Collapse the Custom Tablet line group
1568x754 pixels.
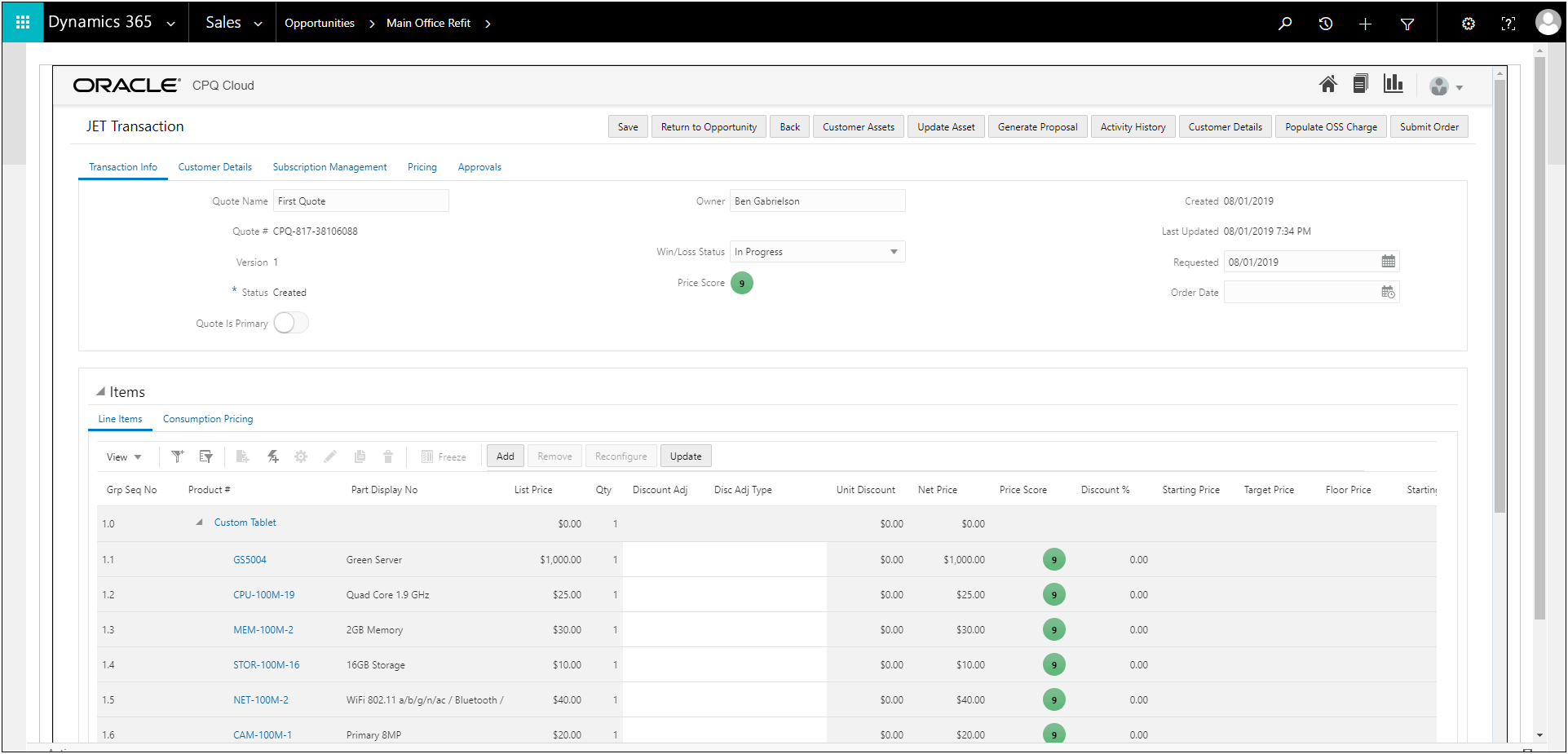(x=198, y=522)
